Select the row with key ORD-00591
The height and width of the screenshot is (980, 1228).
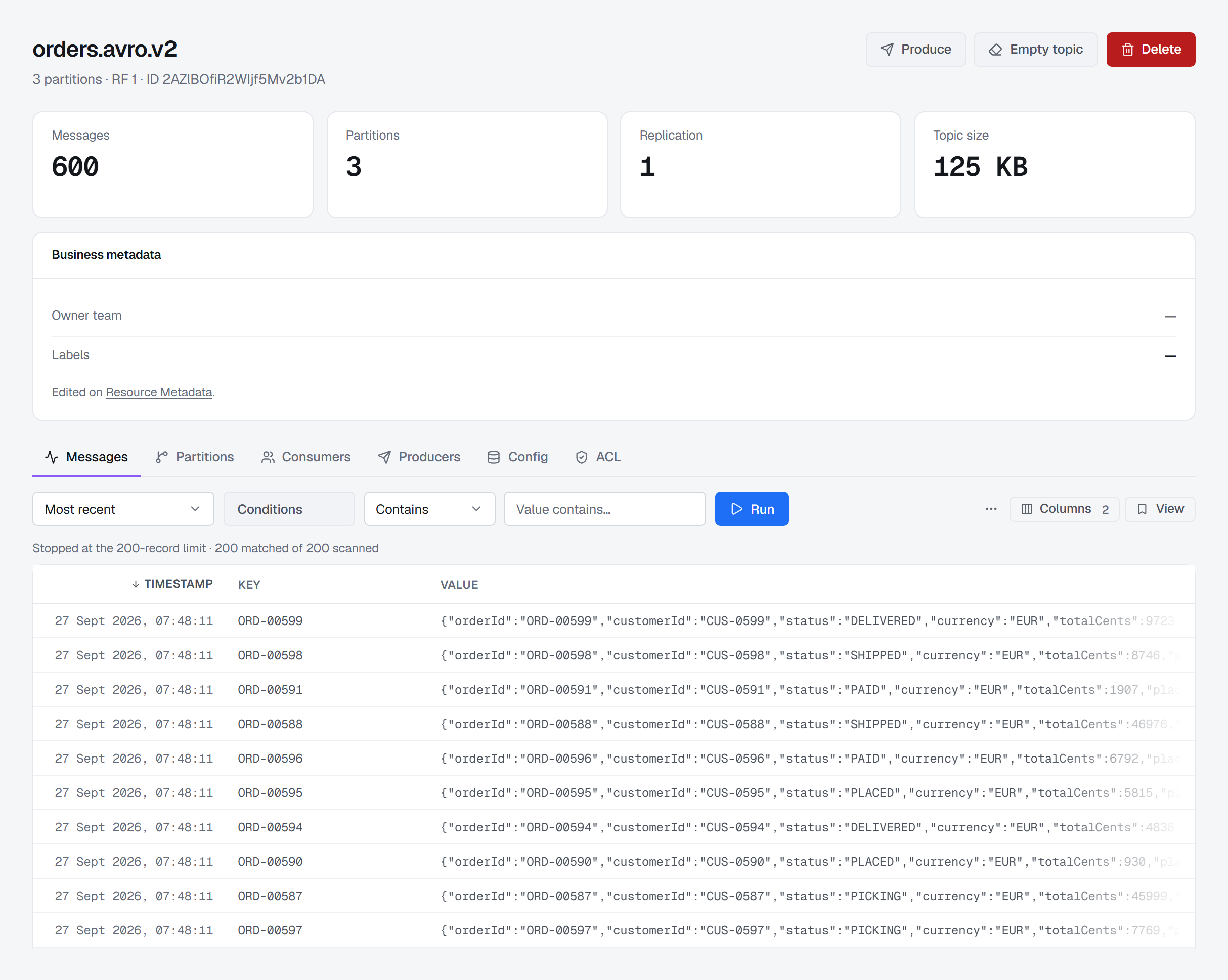tap(614, 690)
